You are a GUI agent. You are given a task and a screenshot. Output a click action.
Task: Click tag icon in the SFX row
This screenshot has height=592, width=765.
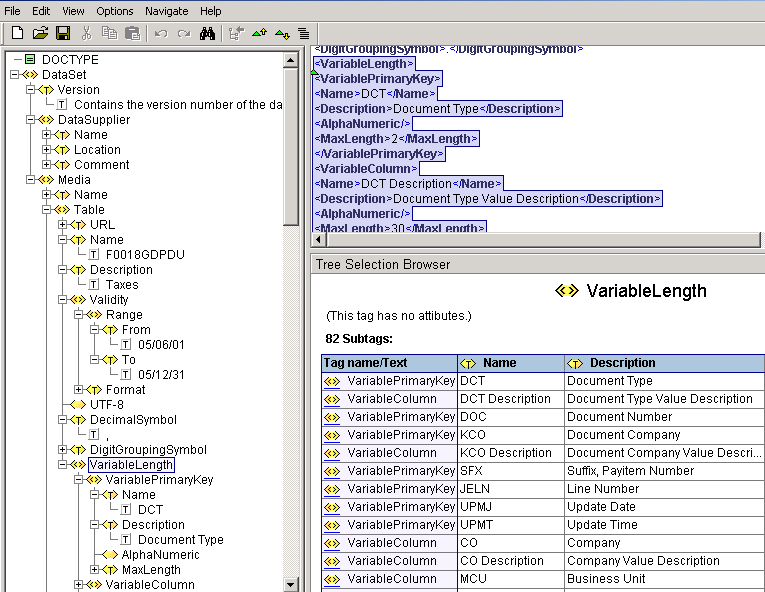(x=332, y=471)
